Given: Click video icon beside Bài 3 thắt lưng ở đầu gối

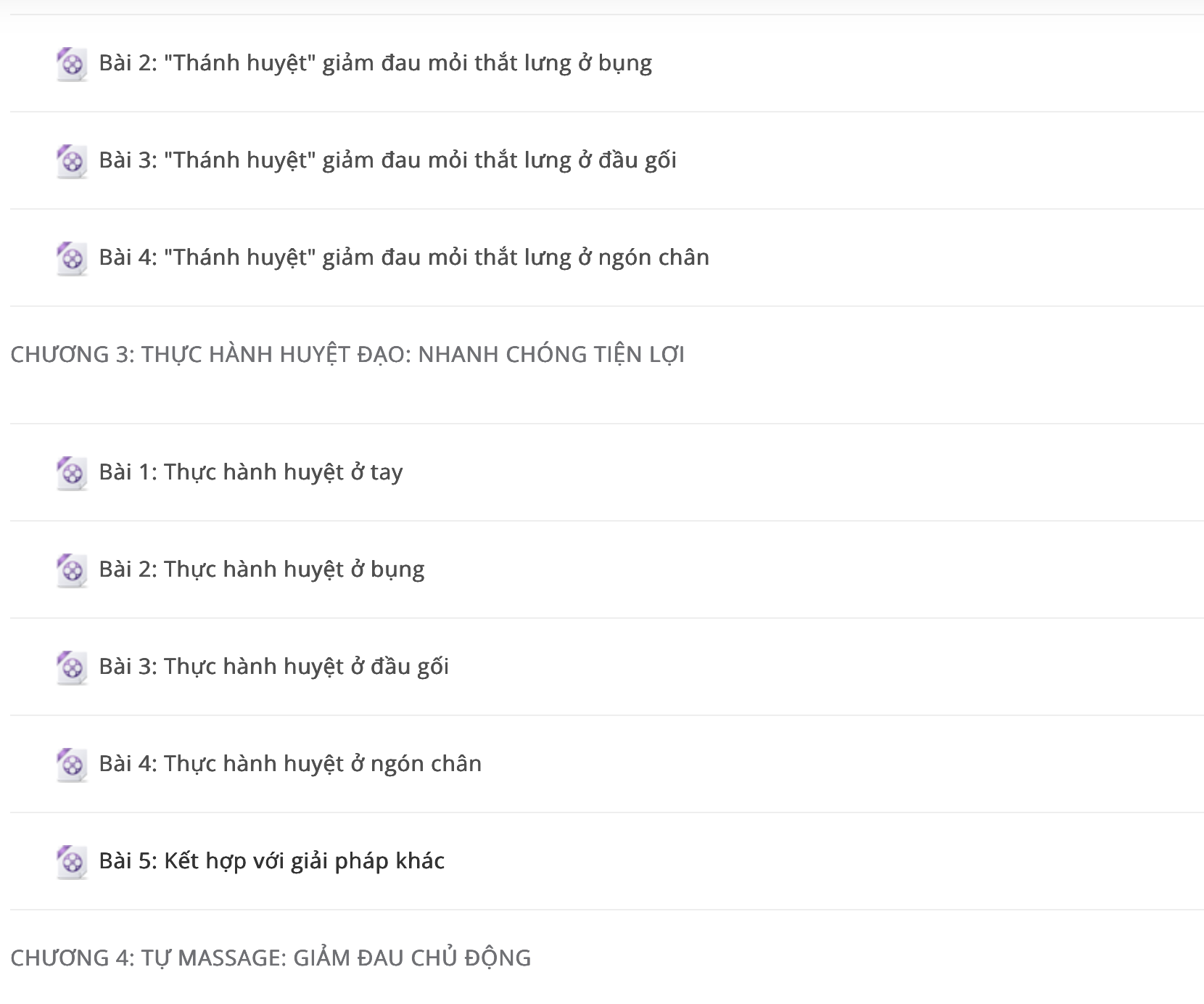Looking at the screenshot, I should (x=72, y=162).
